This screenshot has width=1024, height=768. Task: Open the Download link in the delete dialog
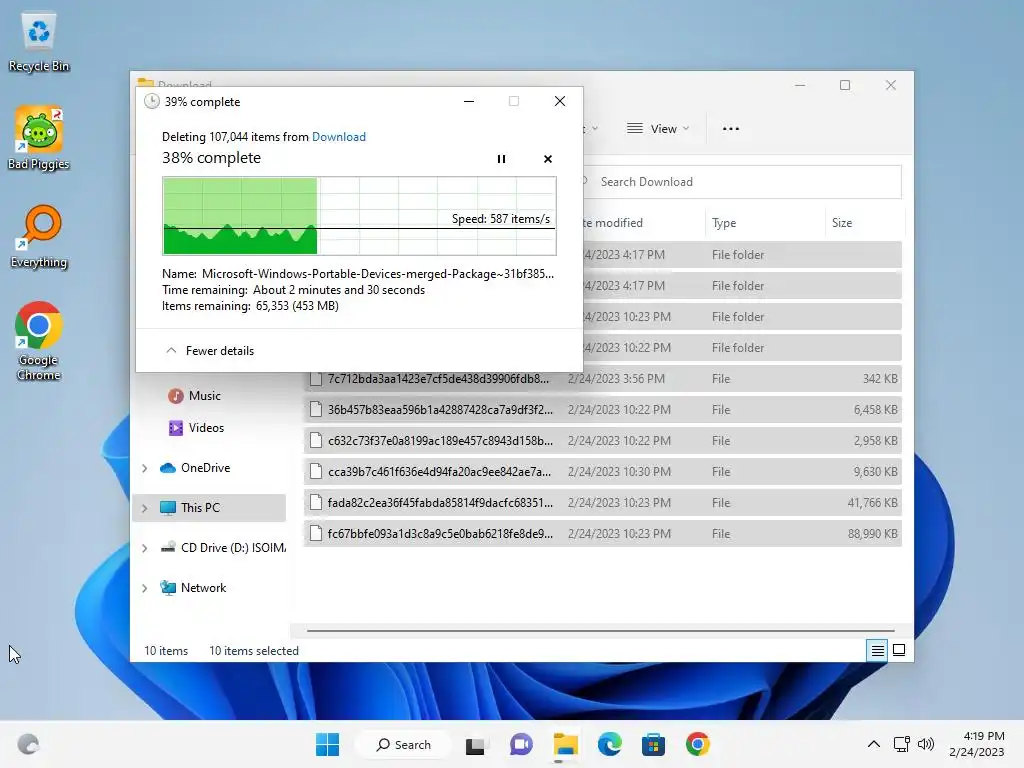338,136
